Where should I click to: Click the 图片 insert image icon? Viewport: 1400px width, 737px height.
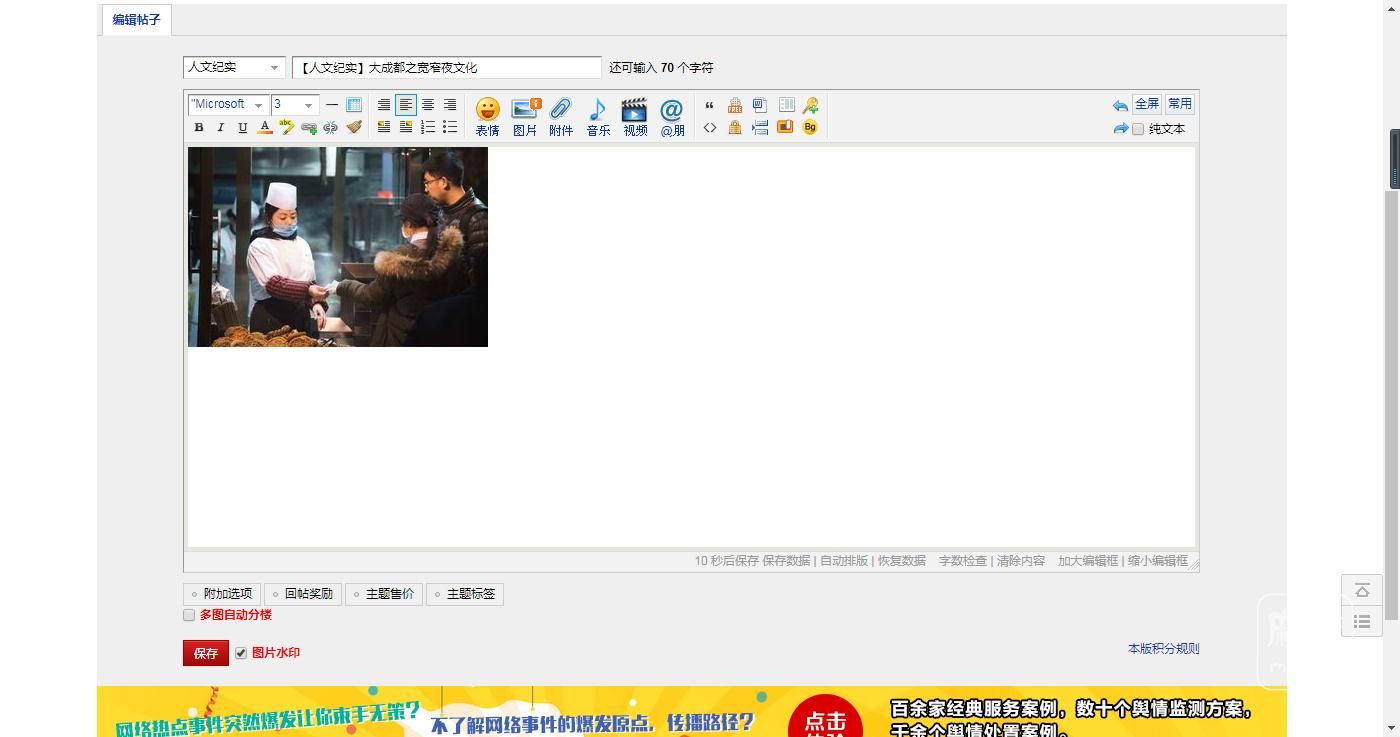(x=525, y=116)
